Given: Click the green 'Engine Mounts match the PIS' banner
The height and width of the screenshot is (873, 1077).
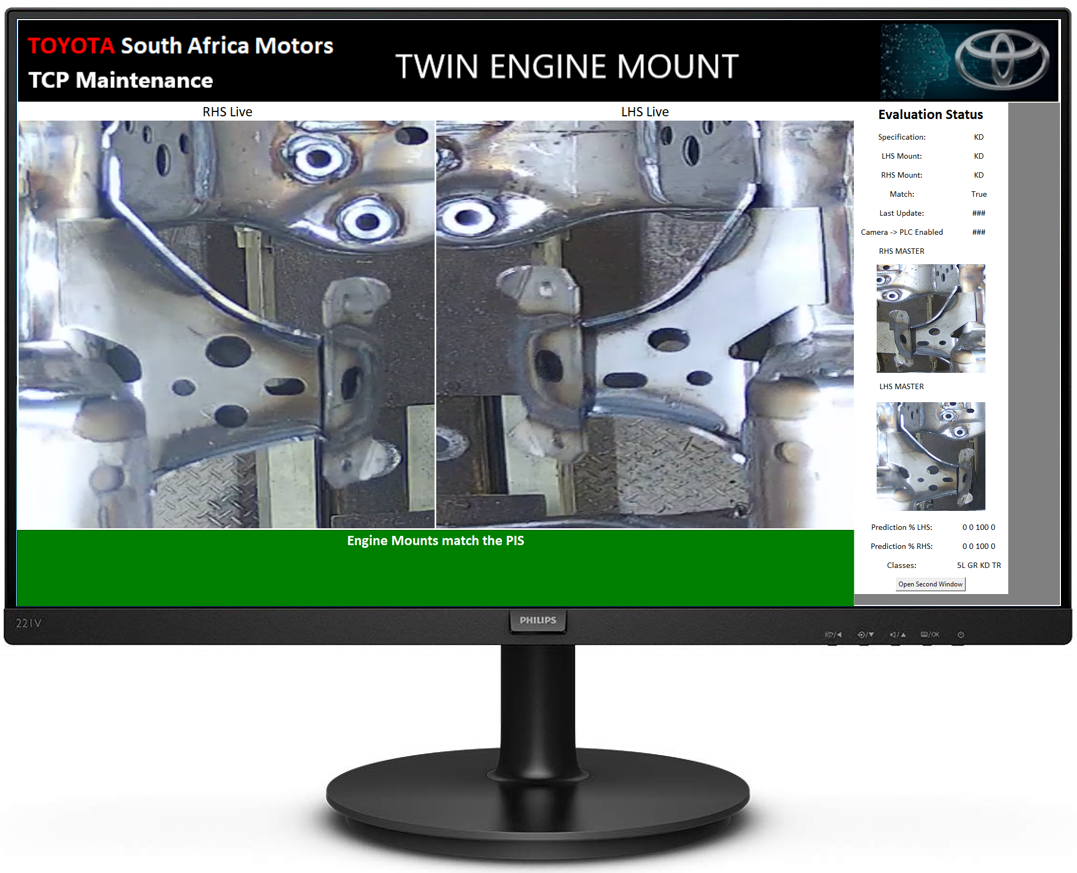Looking at the screenshot, I should 435,567.
